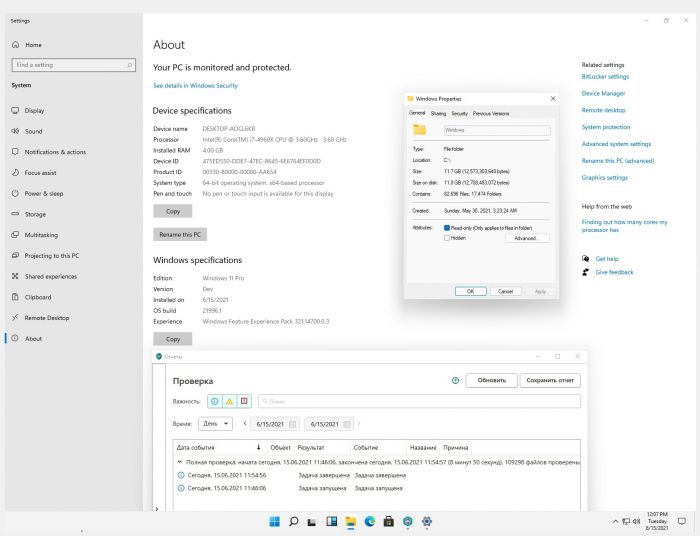Copy Windows specifications
This screenshot has height=536, width=700.
(x=173, y=339)
